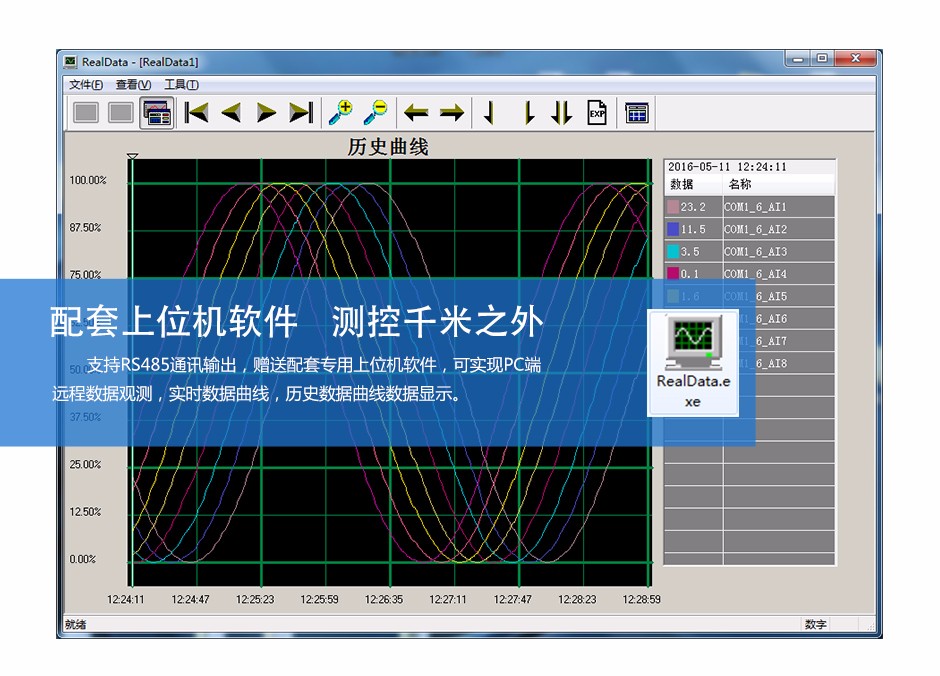Click the triangle cursor marker above chart

click(131, 157)
